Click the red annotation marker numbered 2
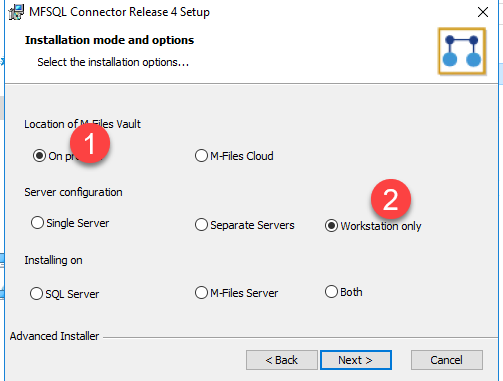This screenshot has width=503, height=381. point(391,199)
